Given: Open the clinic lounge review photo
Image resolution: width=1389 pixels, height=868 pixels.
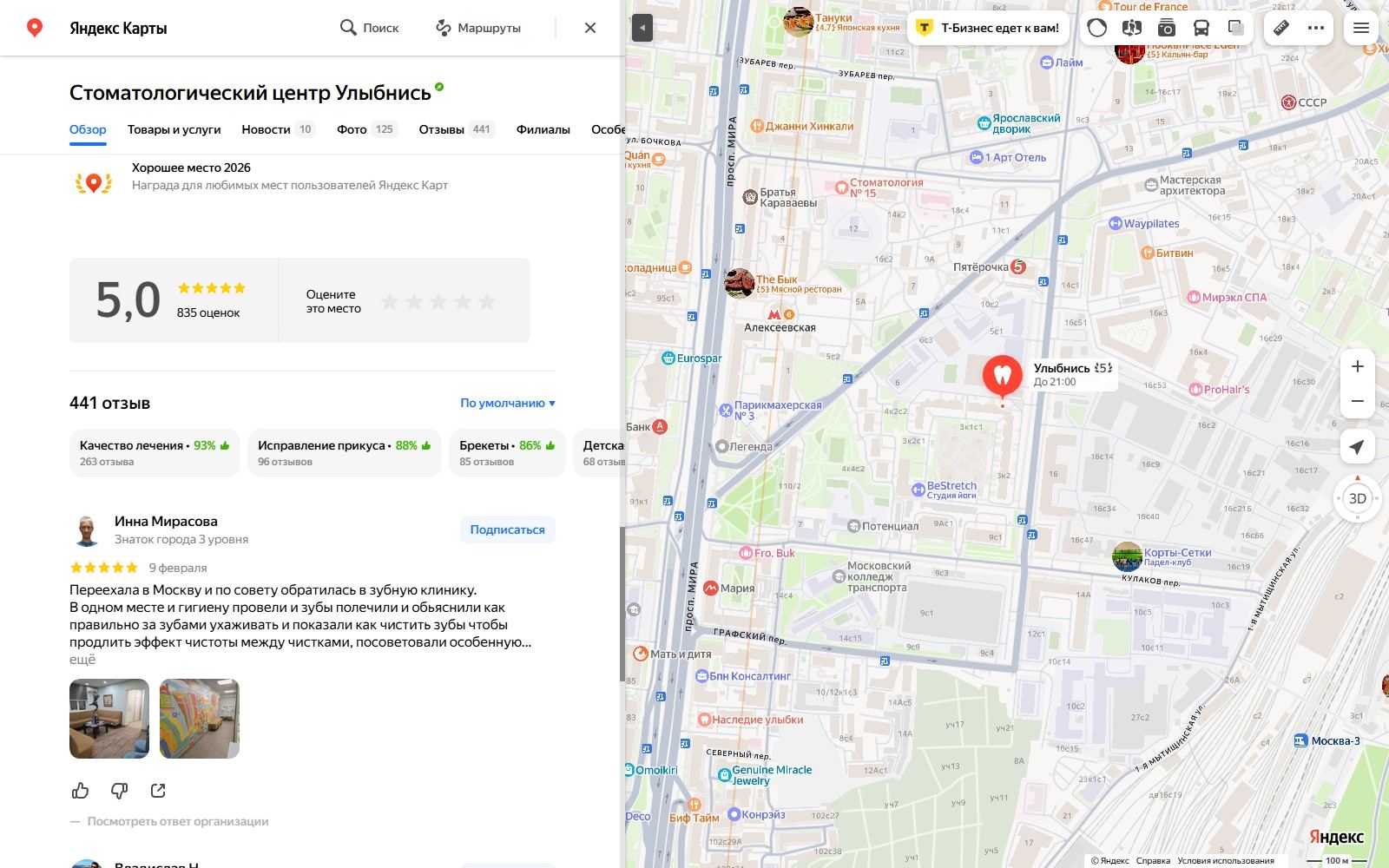Looking at the screenshot, I should [109, 719].
